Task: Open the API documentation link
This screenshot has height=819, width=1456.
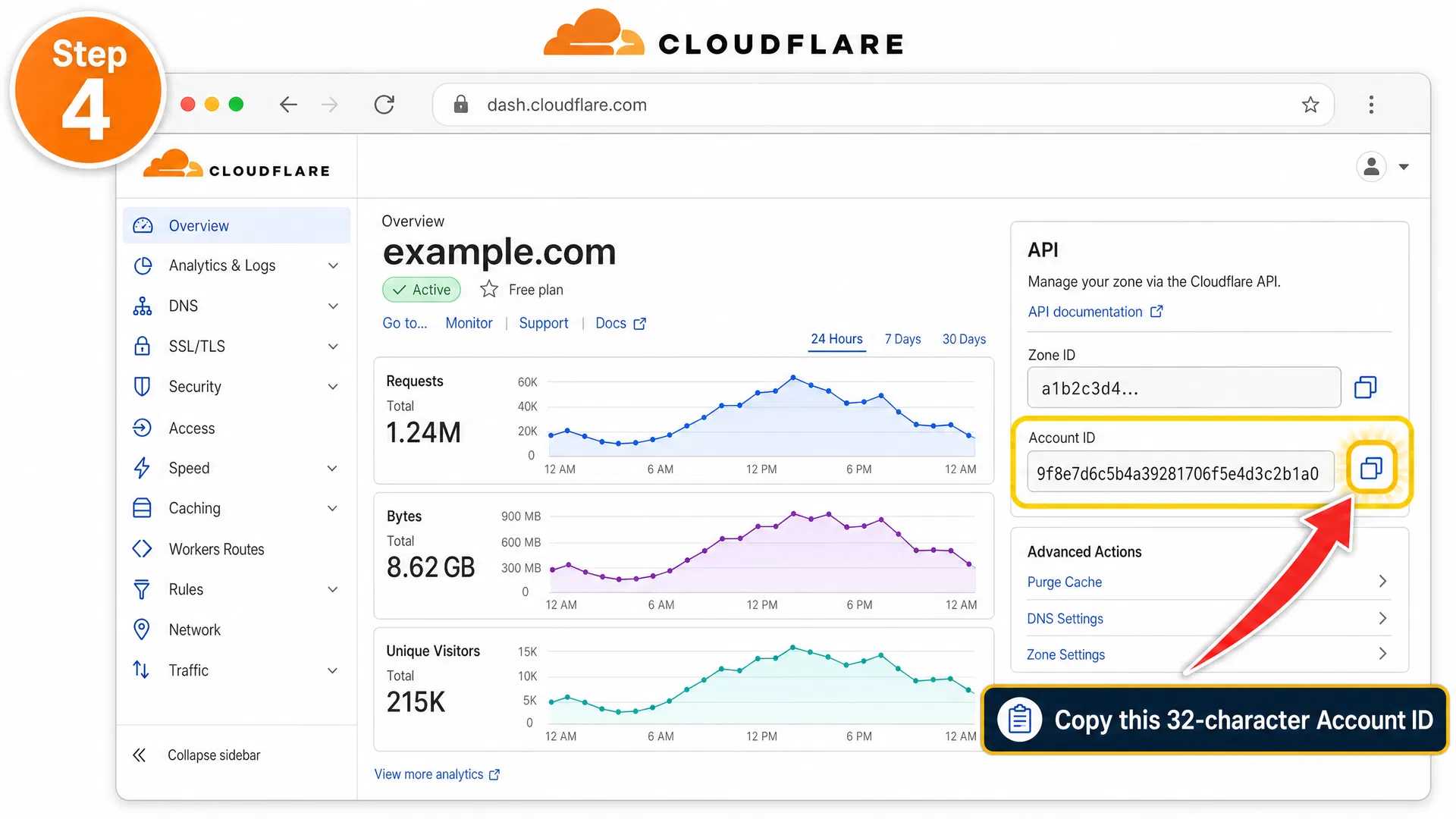Action: tap(1095, 312)
